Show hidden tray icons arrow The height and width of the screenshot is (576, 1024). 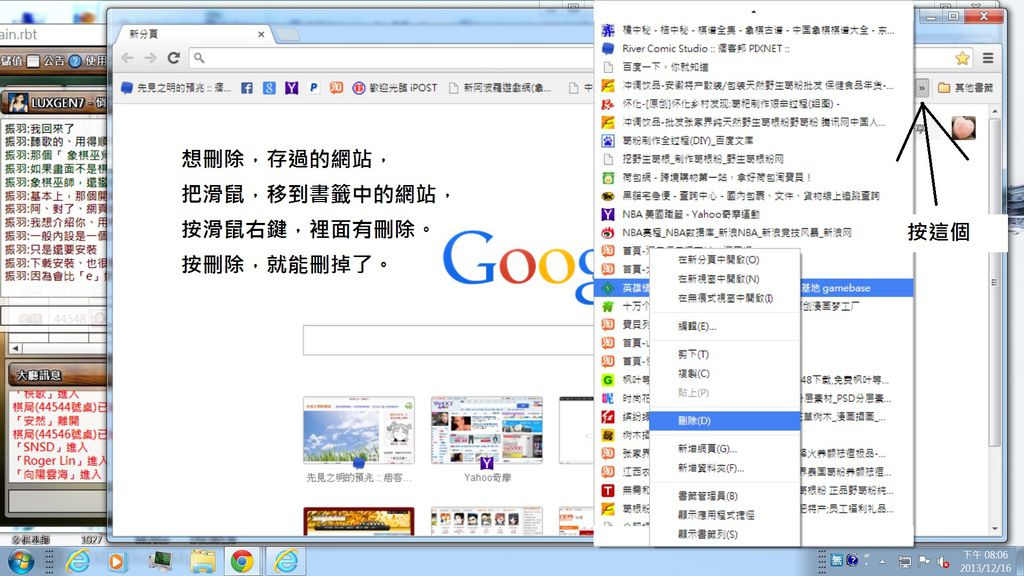point(882,561)
